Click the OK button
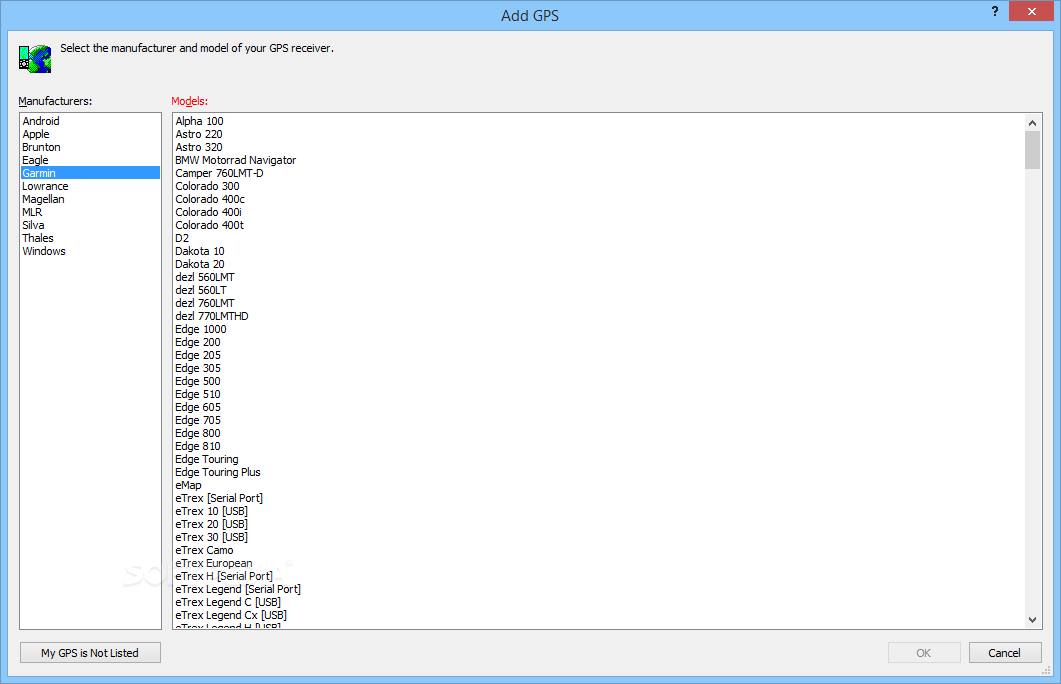Viewport: 1061px width, 684px height. point(924,653)
